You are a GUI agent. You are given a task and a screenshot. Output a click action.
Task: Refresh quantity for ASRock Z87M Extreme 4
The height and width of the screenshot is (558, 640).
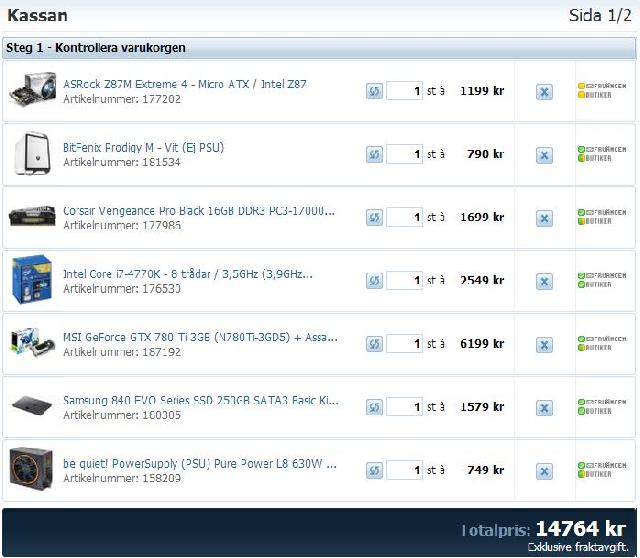tap(374, 91)
